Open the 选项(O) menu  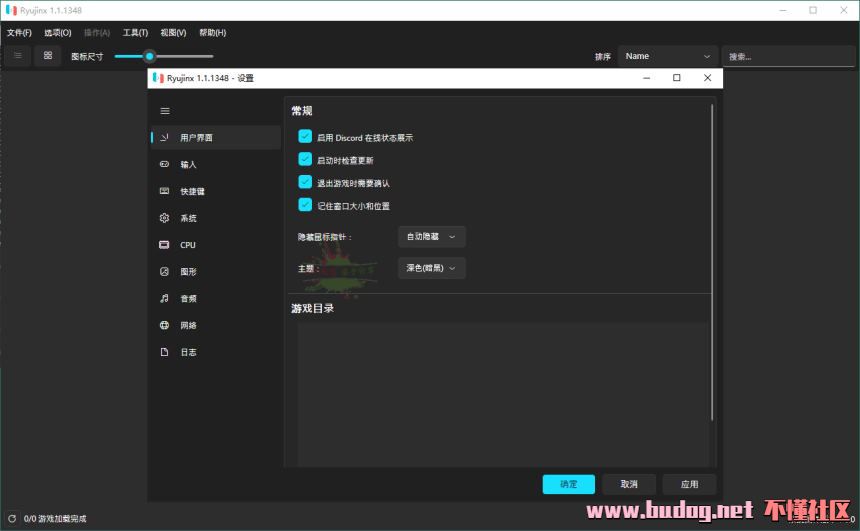(58, 33)
